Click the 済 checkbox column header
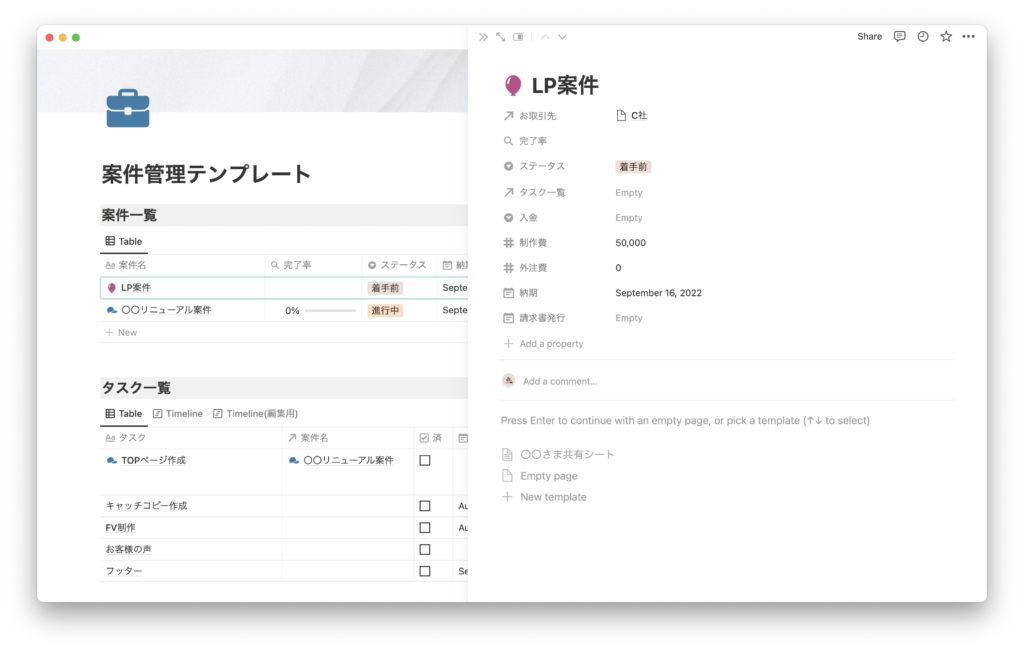The height and width of the screenshot is (651, 1024). 431,437
